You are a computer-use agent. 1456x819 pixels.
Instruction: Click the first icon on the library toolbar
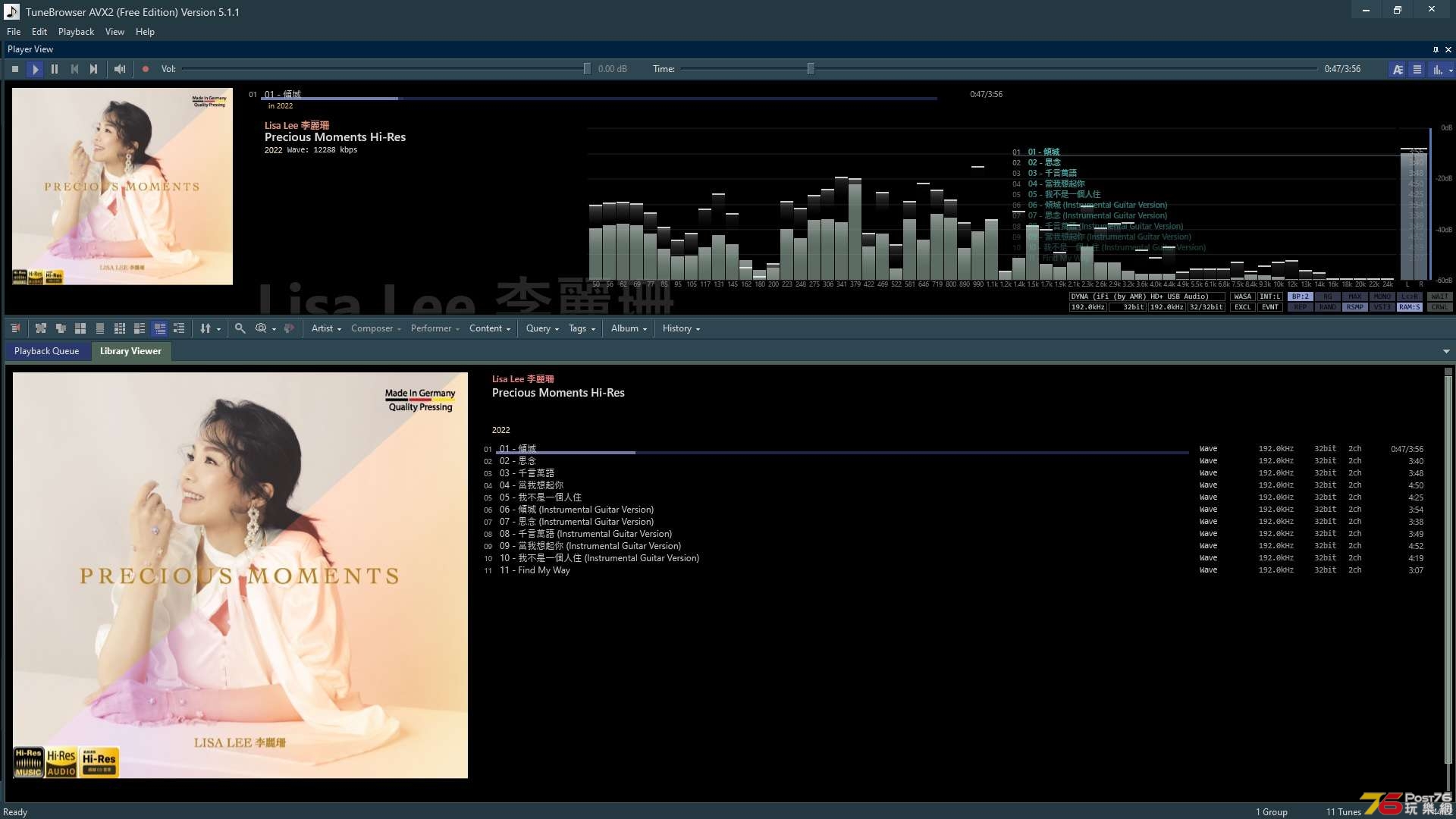pyautogui.click(x=15, y=328)
